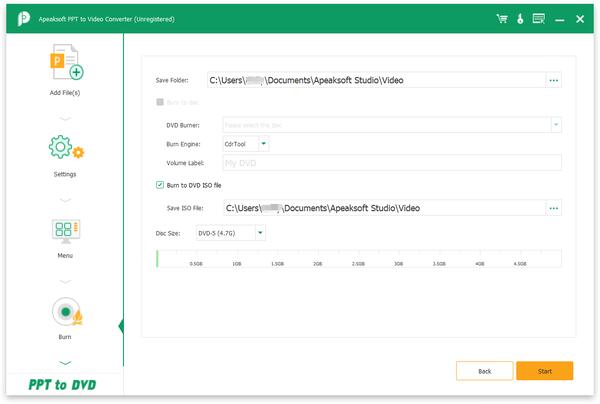
Task: Open the Burn Engine dropdown
Action: (x=264, y=144)
